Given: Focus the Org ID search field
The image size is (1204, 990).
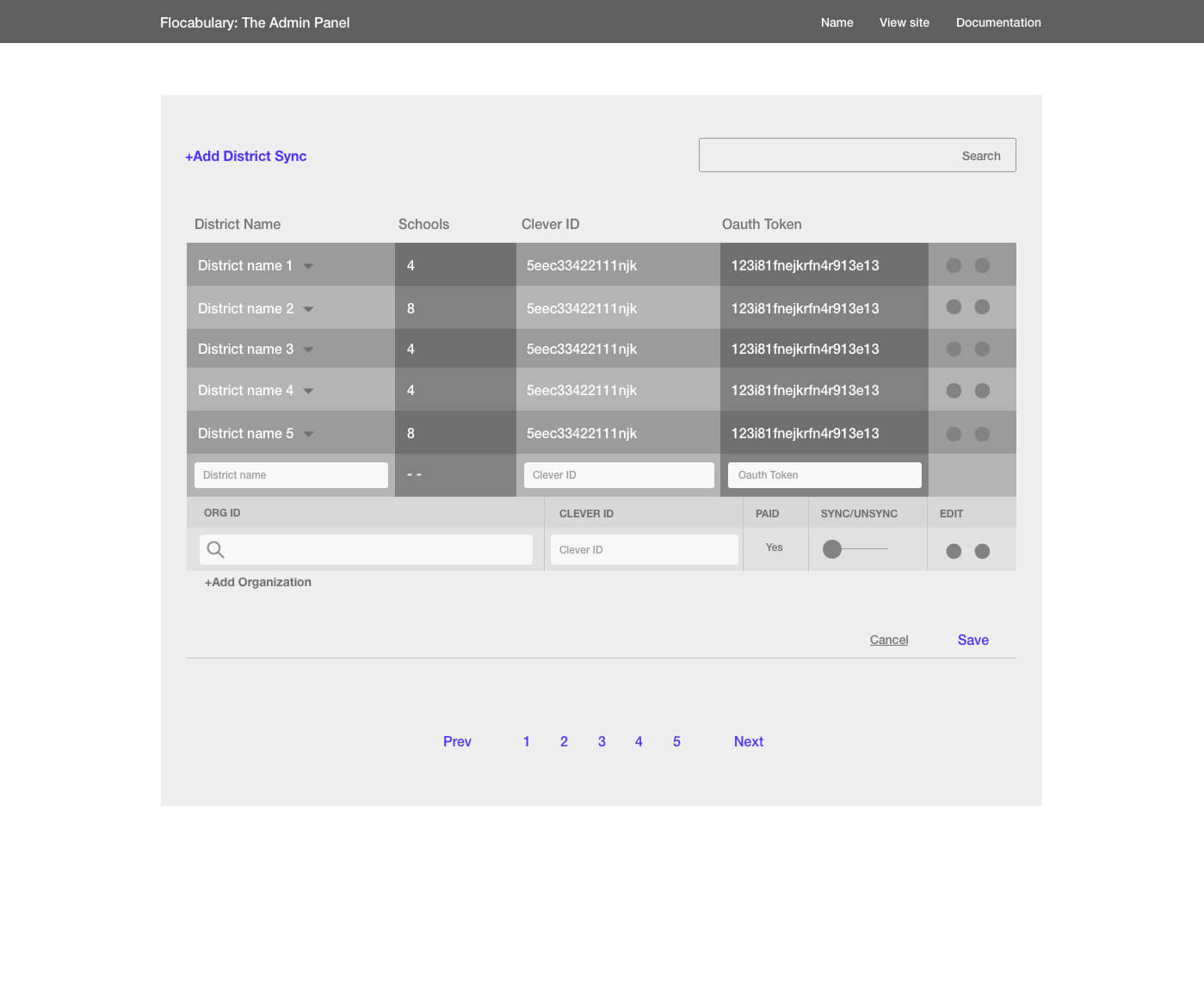Looking at the screenshot, I should (366, 549).
